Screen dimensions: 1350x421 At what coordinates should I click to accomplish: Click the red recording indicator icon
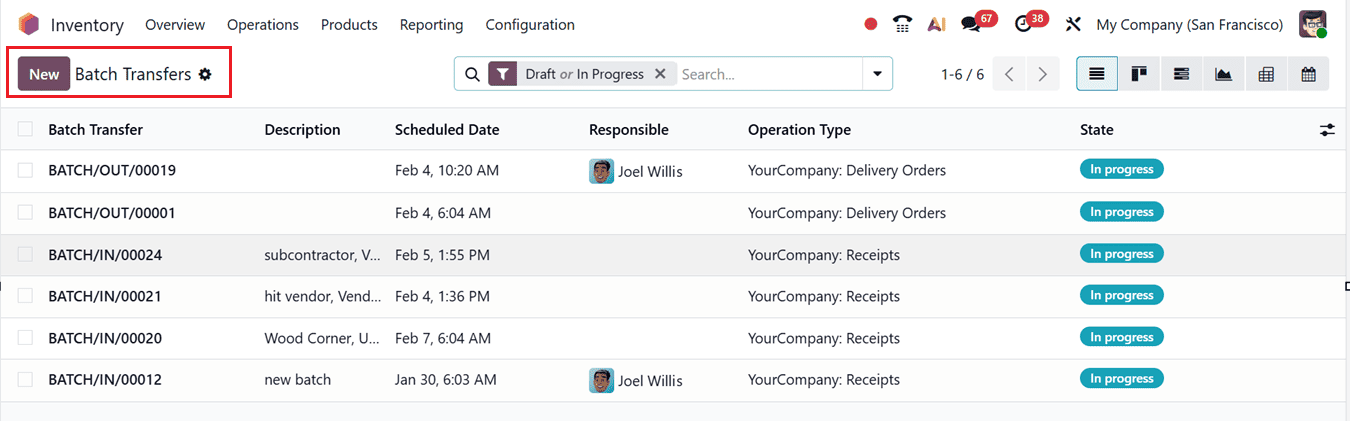[x=870, y=24]
